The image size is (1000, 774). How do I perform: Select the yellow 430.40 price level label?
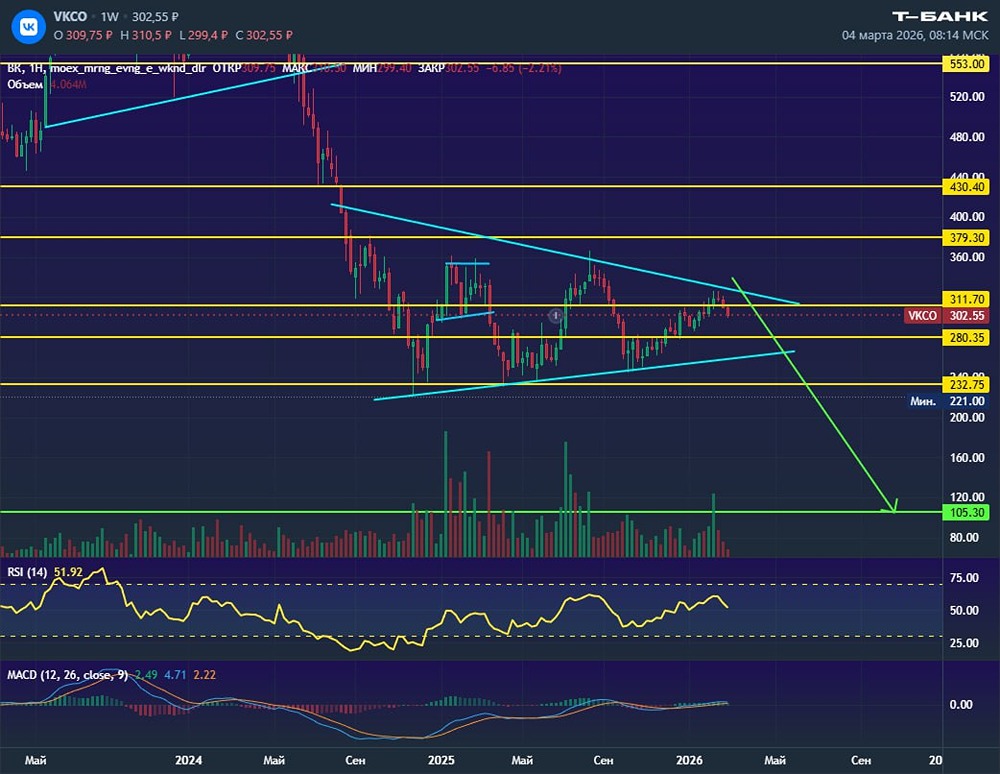(966, 187)
